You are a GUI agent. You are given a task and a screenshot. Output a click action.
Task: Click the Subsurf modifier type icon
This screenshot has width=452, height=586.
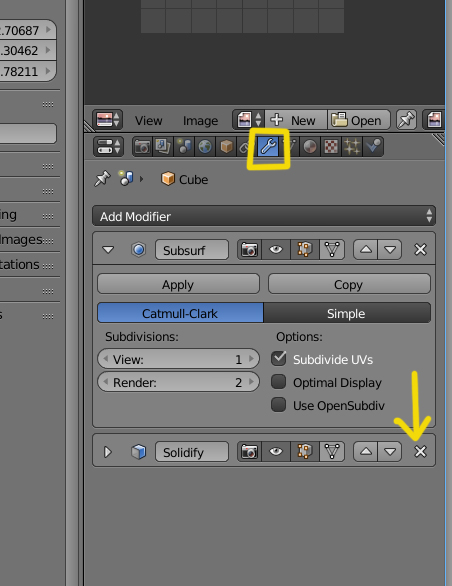pyautogui.click(x=138, y=250)
